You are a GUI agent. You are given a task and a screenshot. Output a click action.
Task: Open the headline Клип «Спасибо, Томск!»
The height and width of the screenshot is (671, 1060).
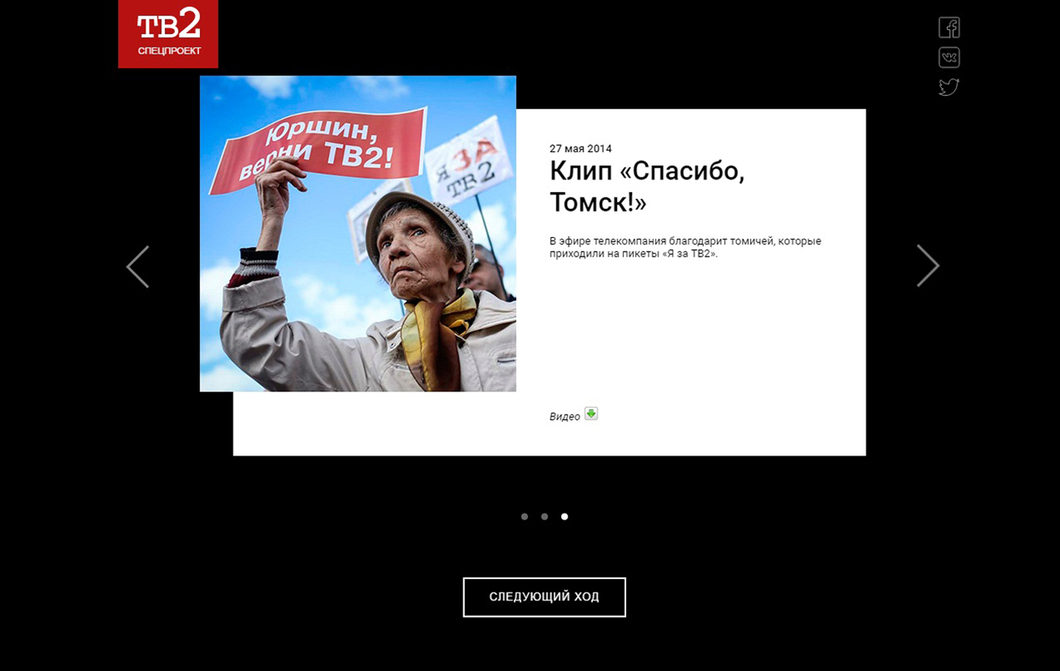click(647, 186)
